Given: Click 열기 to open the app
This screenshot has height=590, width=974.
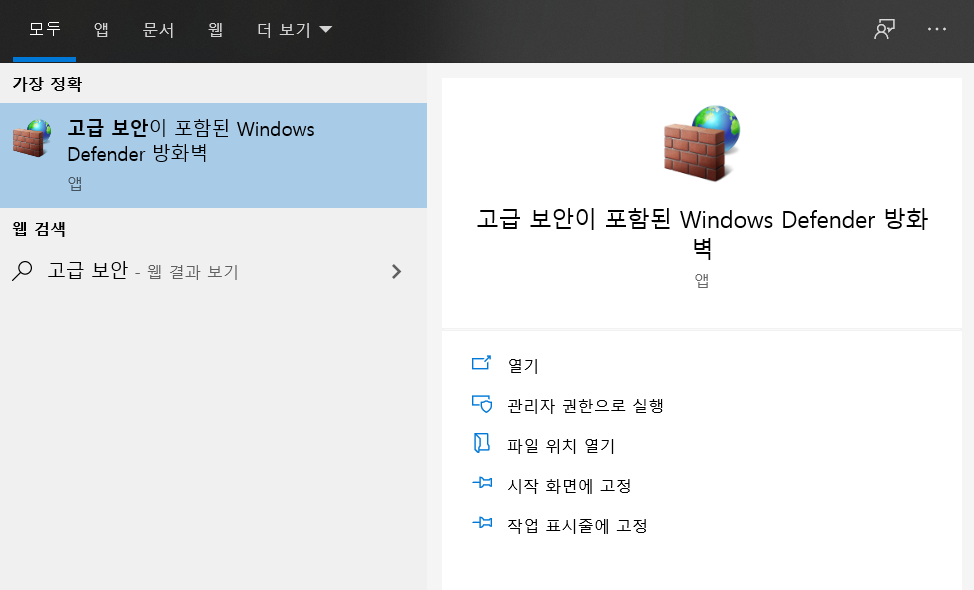Looking at the screenshot, I should (523, 365).
